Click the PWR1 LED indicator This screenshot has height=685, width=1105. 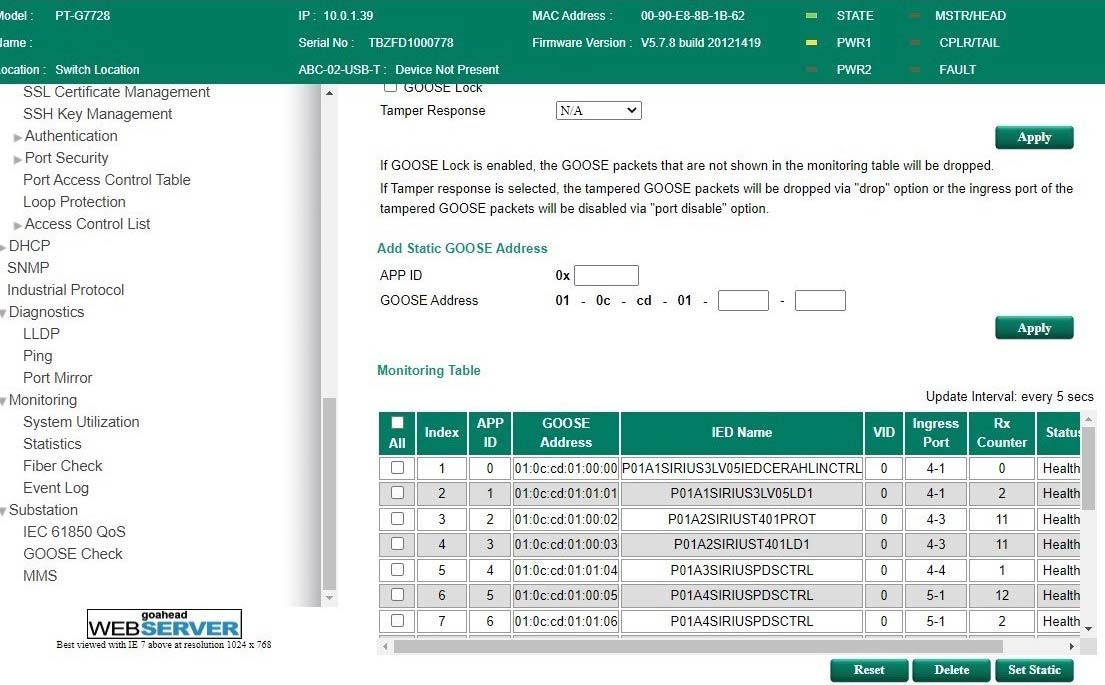click(811, 42)
